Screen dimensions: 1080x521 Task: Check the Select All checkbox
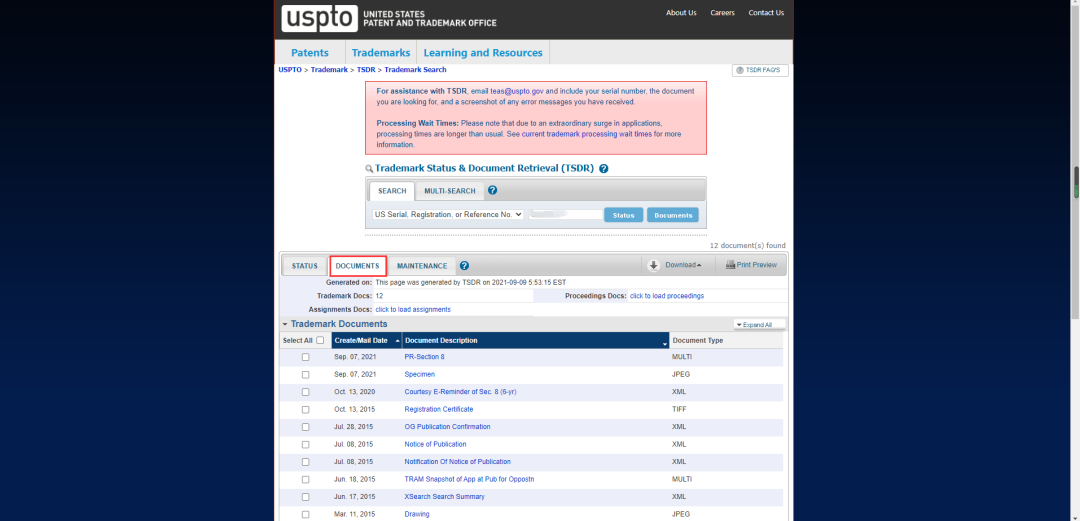pyautogui.click(x=320, y=340)
